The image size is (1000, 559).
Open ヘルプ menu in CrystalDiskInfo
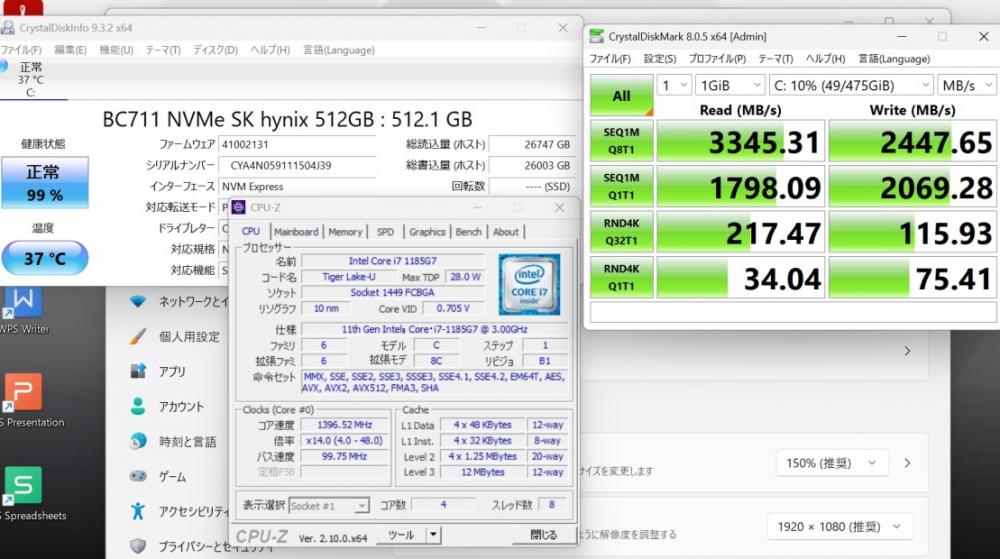tap(270, 50)
